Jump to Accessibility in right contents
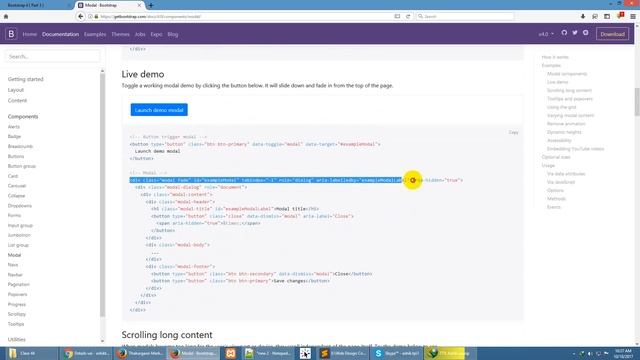The width and height of the screenshot is (640, 360). [559, 140]
